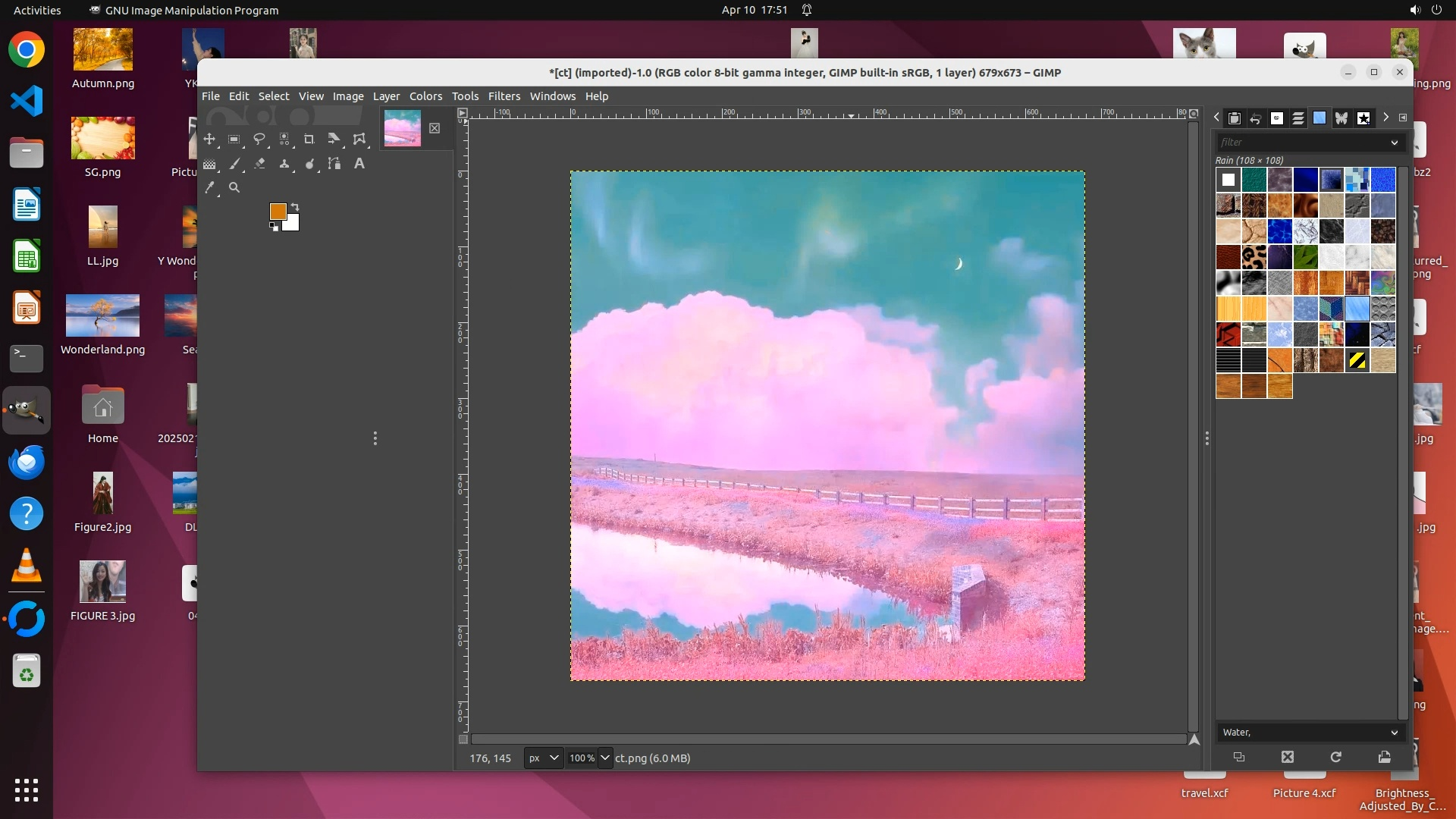Swap foreground and background colors

(295, 207)
